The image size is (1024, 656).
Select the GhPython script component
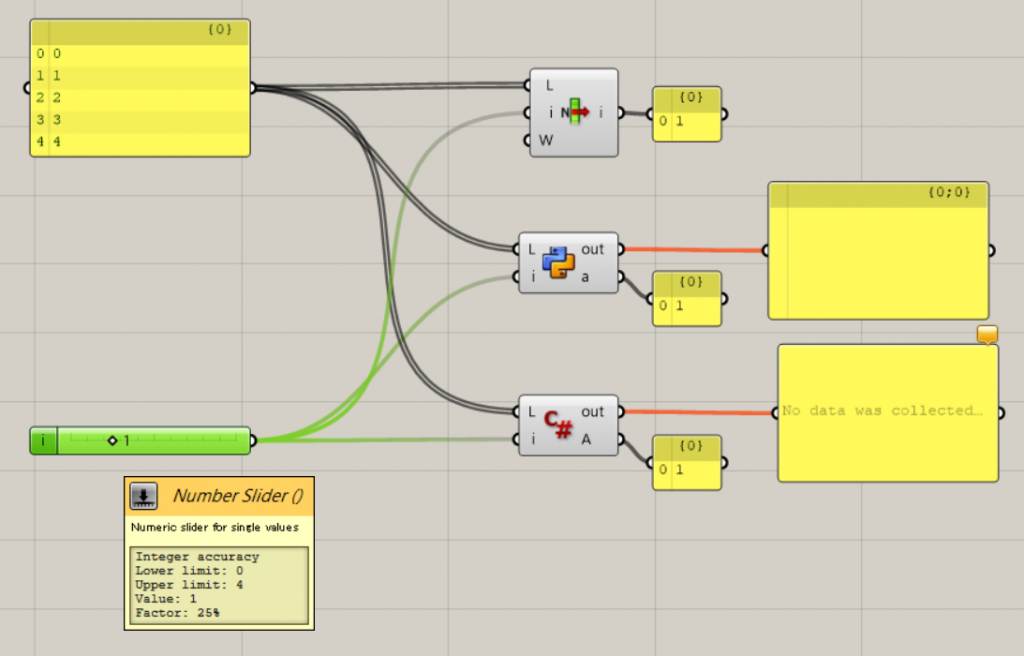pyautogui.click(x=570, y=262)
